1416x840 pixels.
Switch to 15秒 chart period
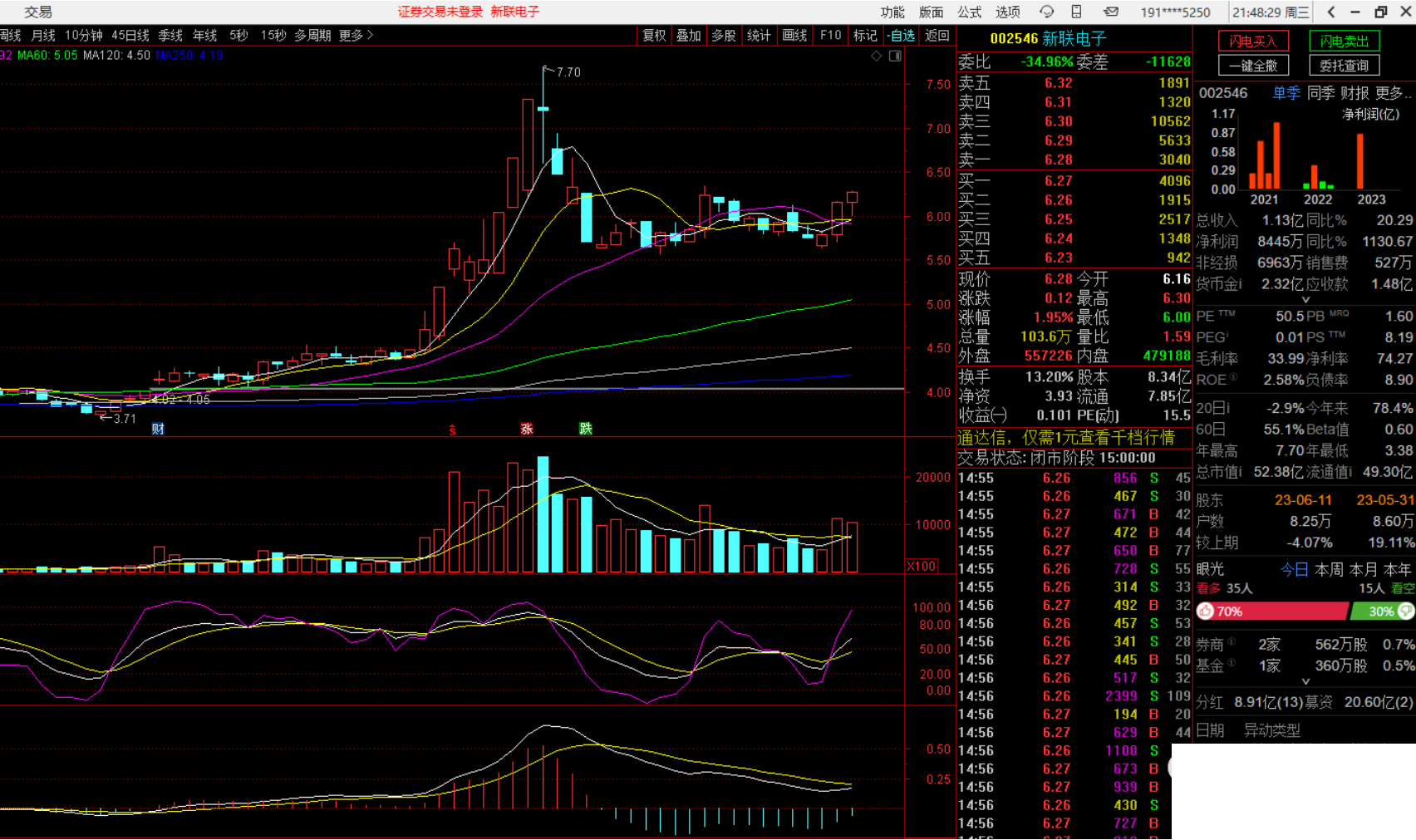[273, 36]
